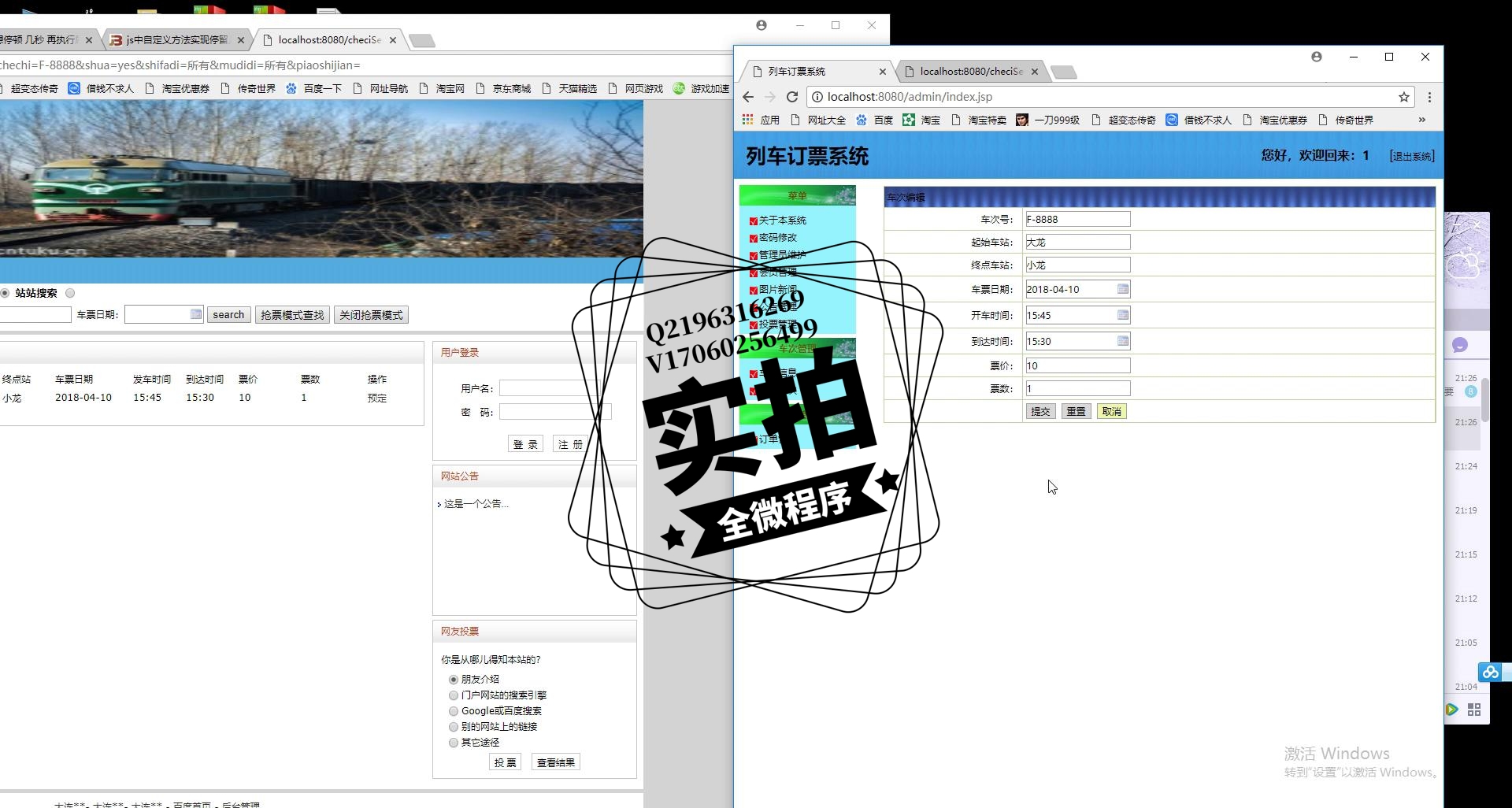
Task: Click into the 车次号 field showing F-8888
Action: point(1077,219)
